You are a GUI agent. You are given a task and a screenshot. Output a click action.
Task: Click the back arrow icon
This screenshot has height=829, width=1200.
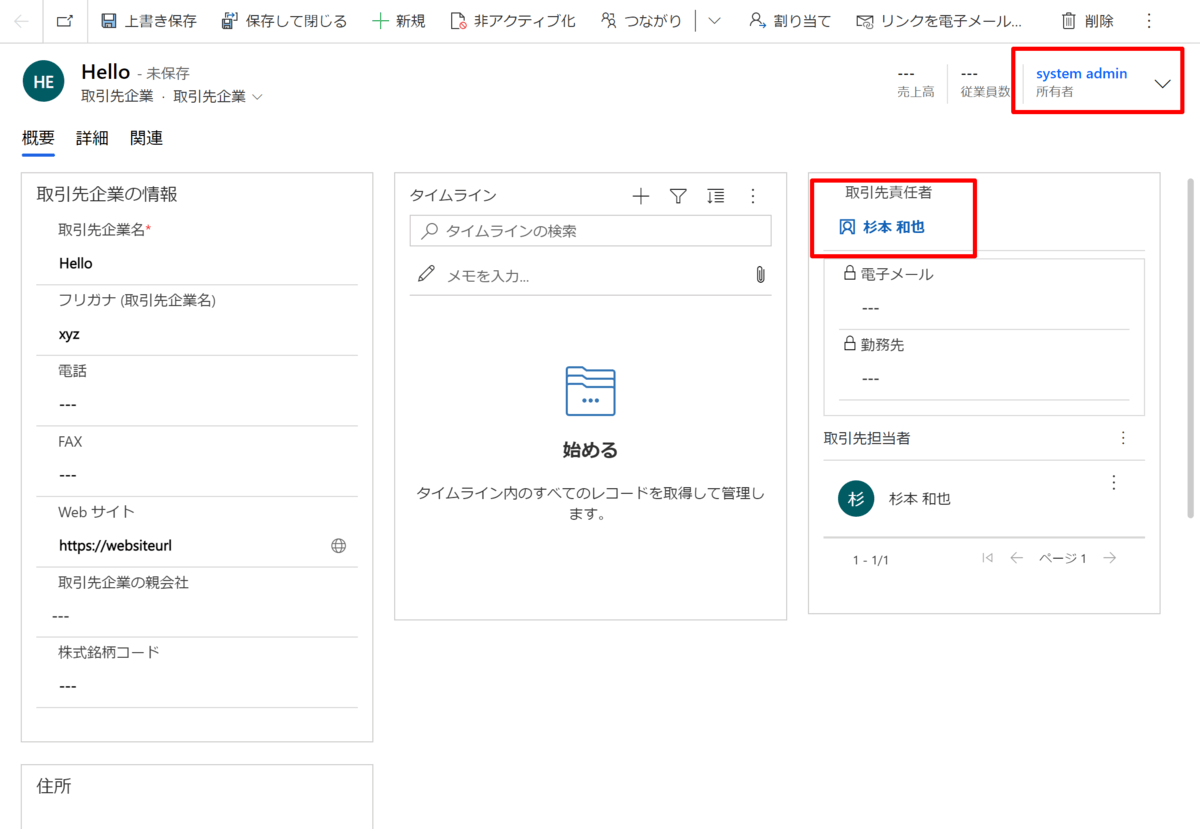click(x=22, y=21)
